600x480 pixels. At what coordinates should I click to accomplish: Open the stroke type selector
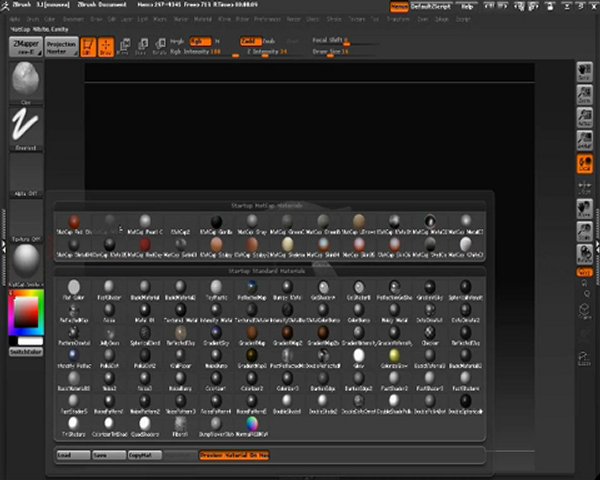[x=28, y=125]
